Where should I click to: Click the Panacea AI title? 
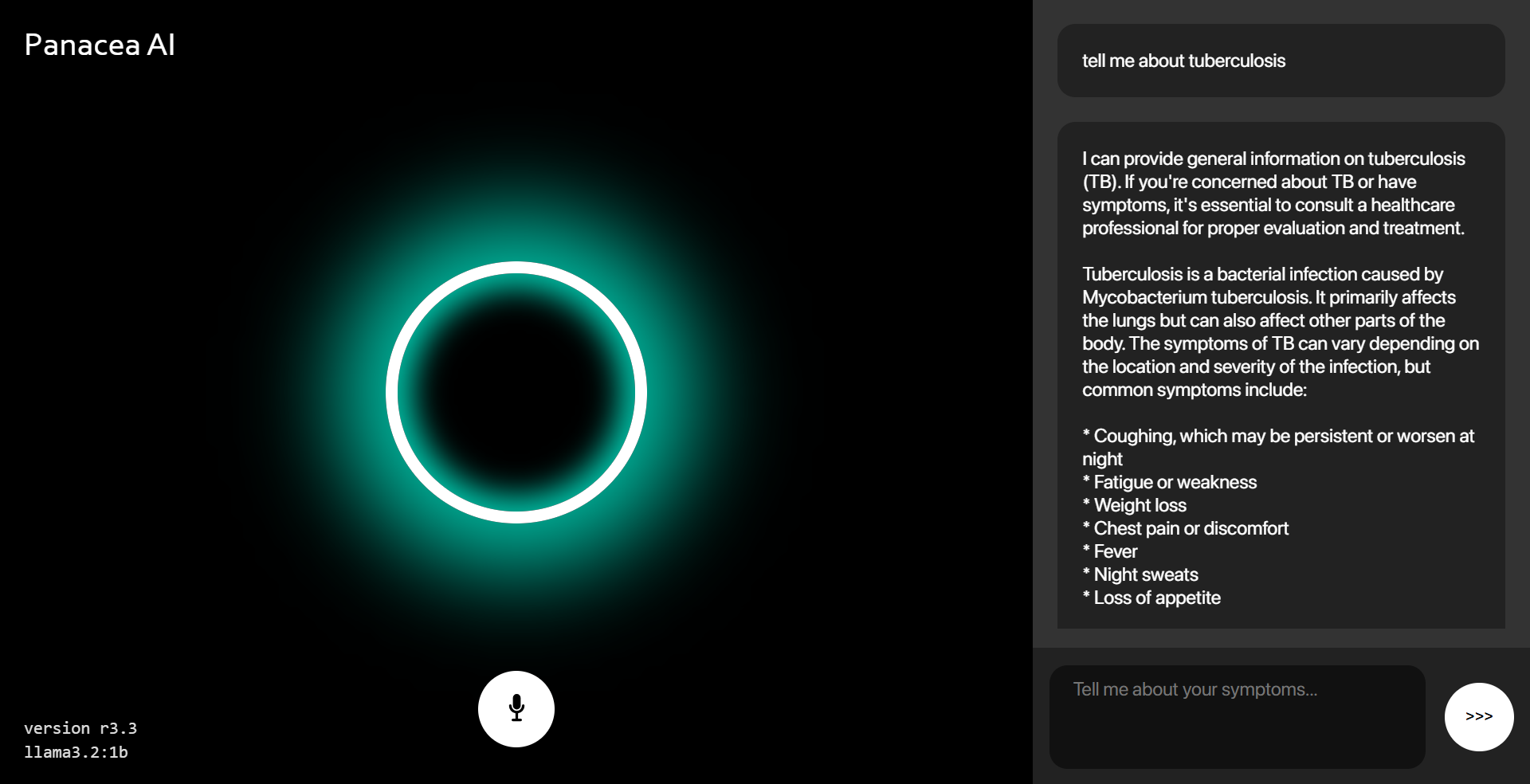[100, 45]
